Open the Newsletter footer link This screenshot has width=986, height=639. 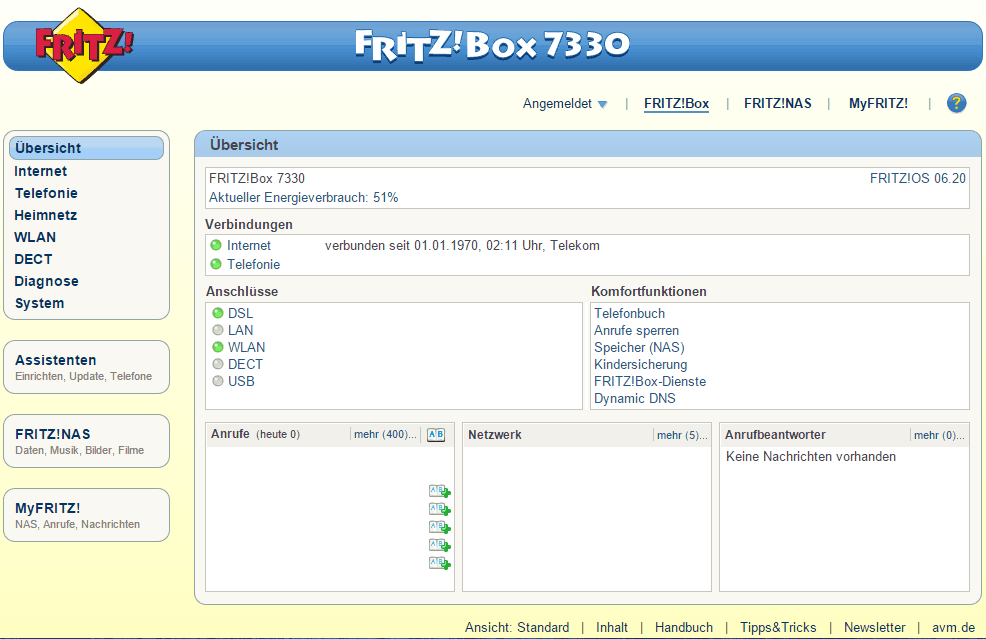click(875, 627)
